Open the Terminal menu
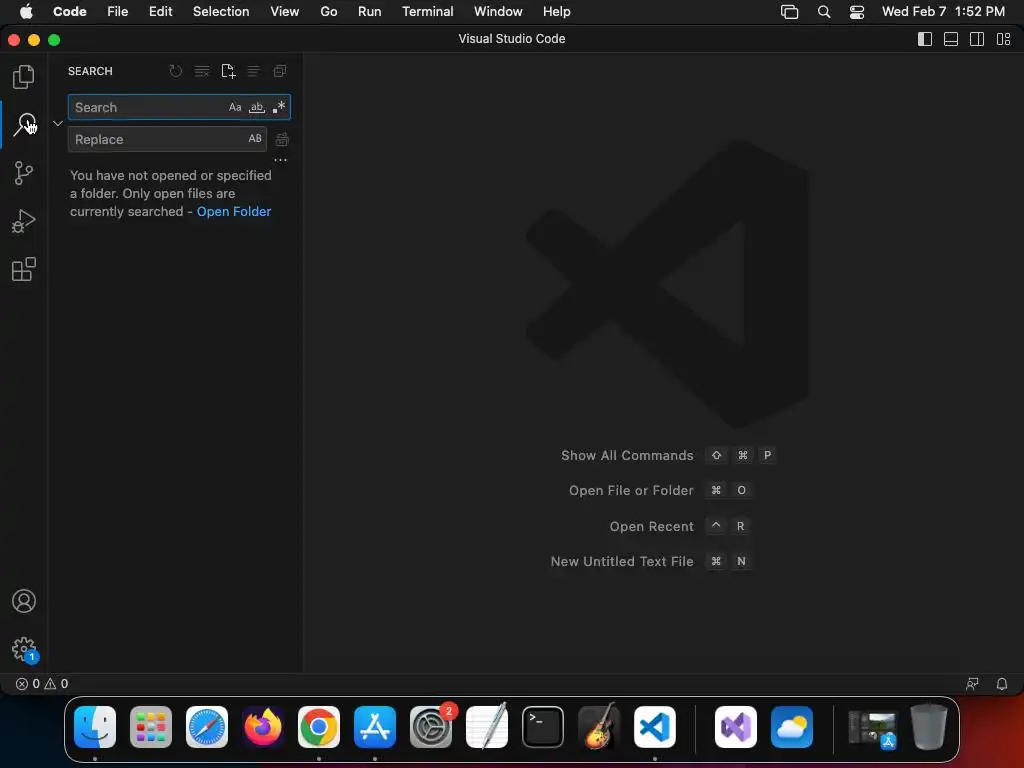1024x768 pixels. pyautogui.click(x=428, y=12)
